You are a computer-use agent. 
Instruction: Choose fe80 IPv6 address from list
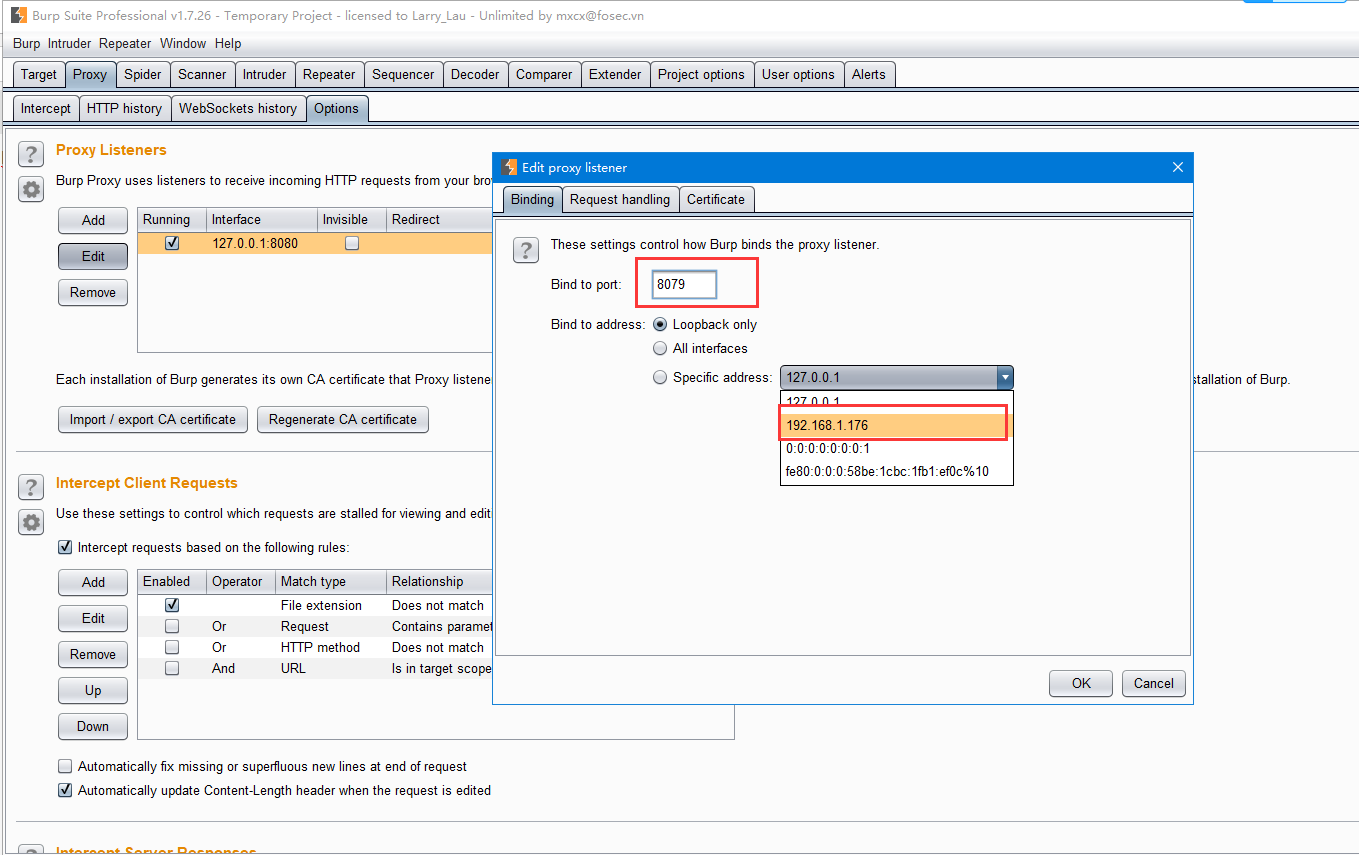897,471
